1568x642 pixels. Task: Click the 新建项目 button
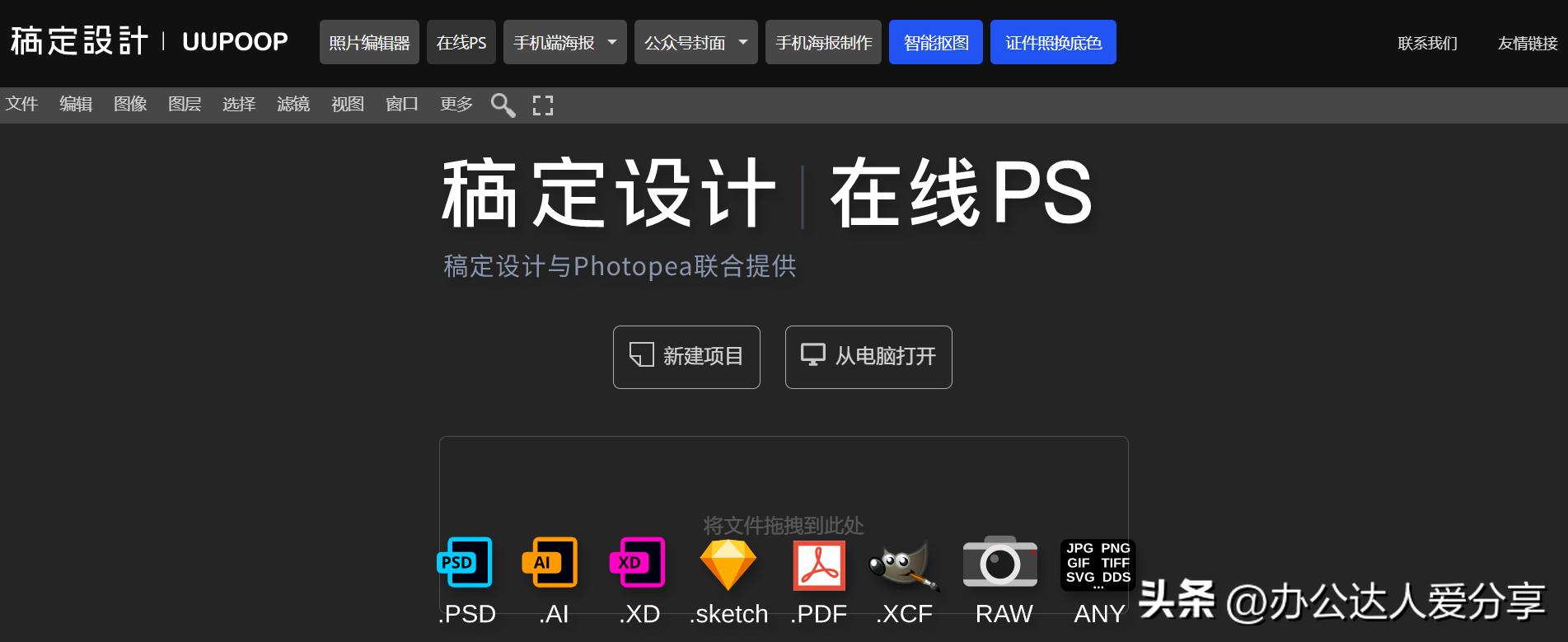[686, 357]
